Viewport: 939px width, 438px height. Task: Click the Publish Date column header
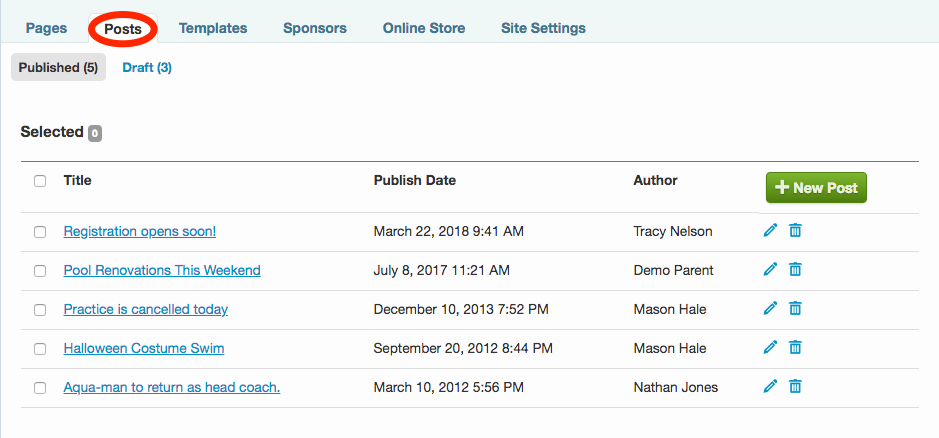tap(414, 181)
